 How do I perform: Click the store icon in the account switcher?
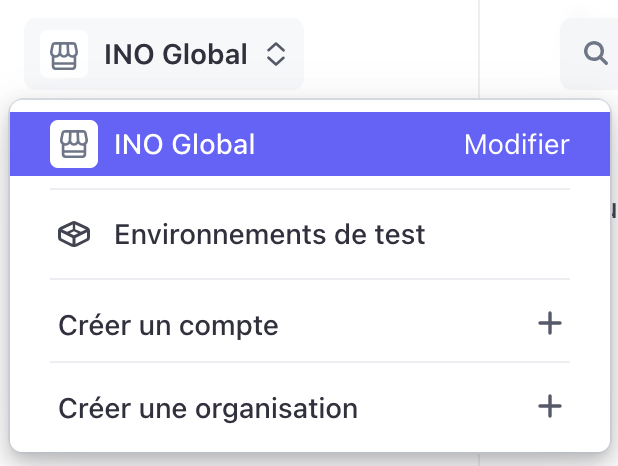[x=64, y=54]
